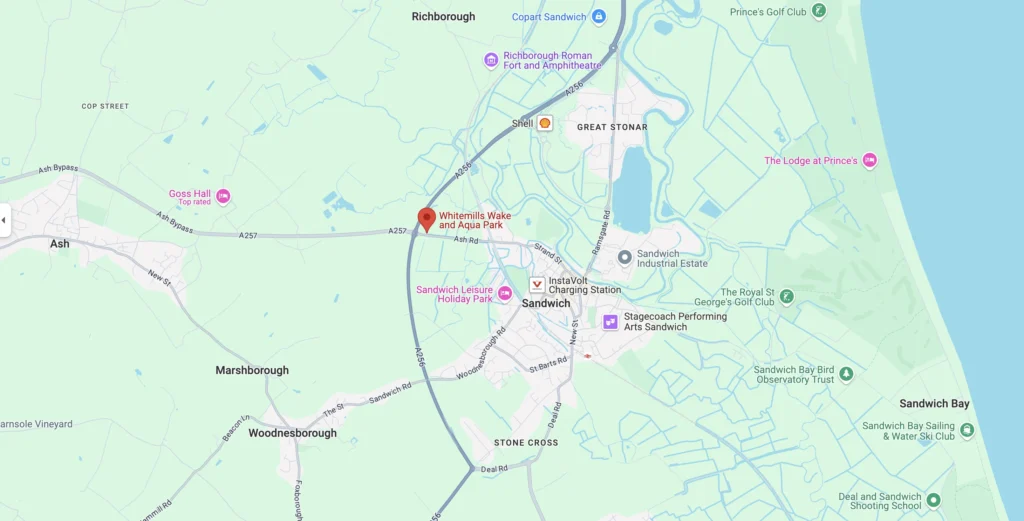
Task: Select the Royal St George's Golf Club icon
Action: coord(787,297)
